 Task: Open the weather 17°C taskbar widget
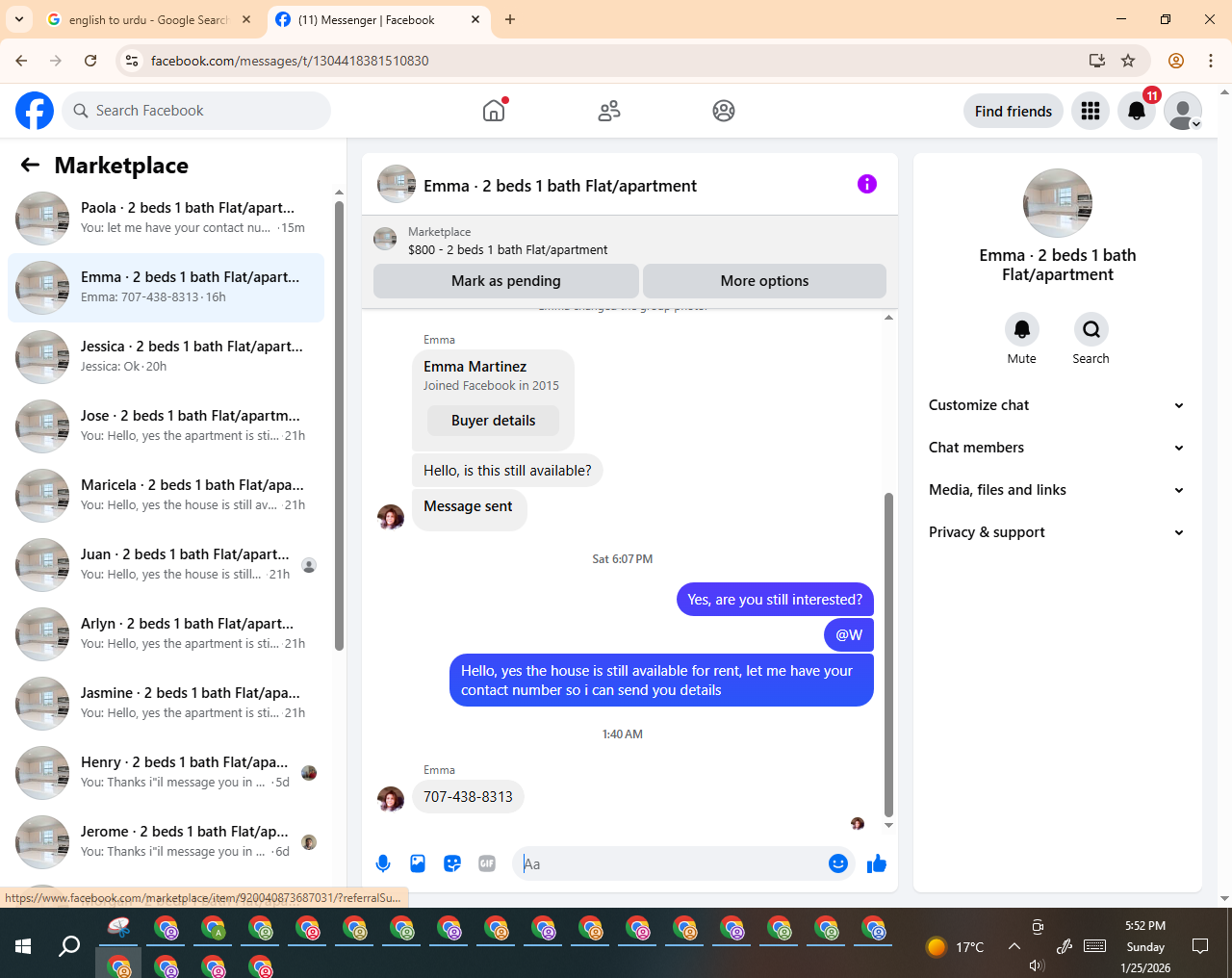(x=955, y=946)
